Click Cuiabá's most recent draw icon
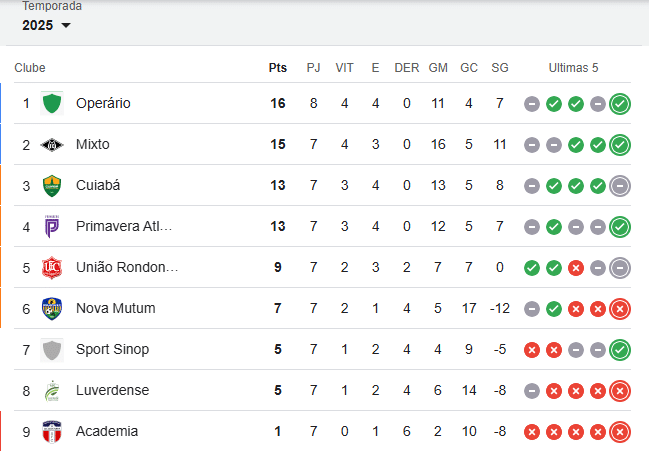 pyautogui.click(x=620, y=185)
